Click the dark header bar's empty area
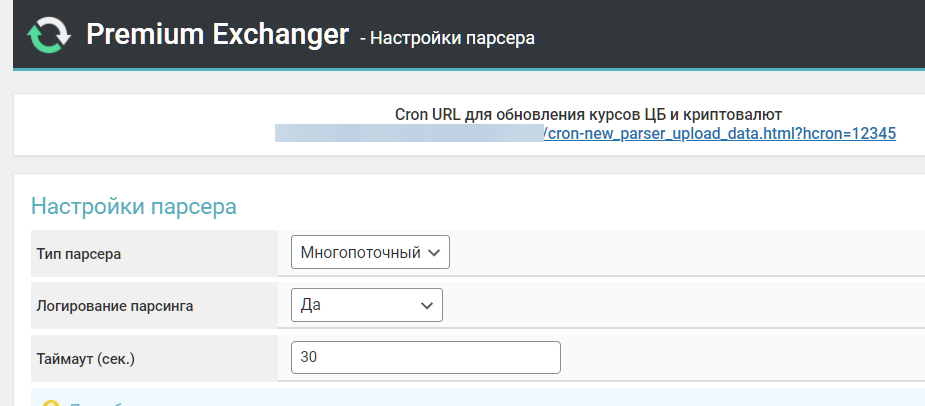Viewport: 925px width, 406px height. (x=750, y=34)
